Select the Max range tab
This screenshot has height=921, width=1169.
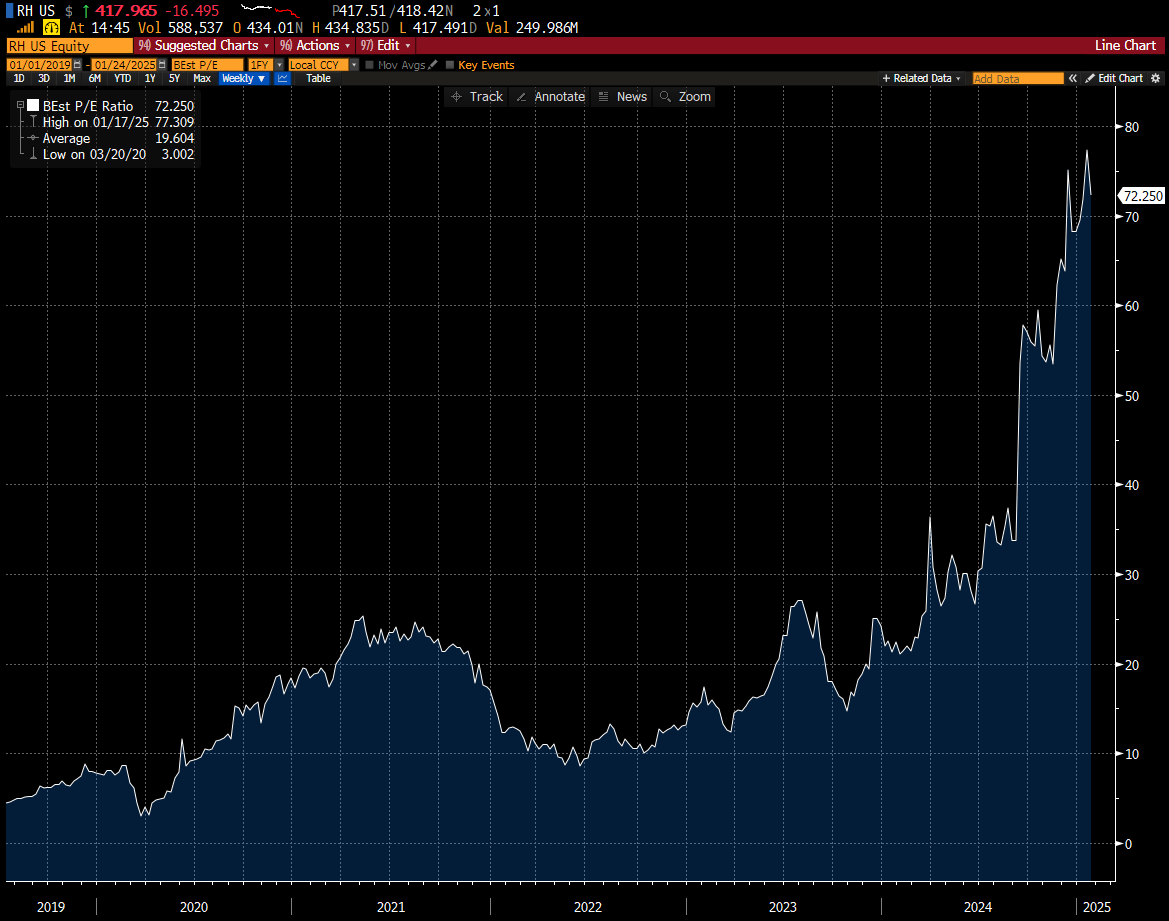(202, 78)
